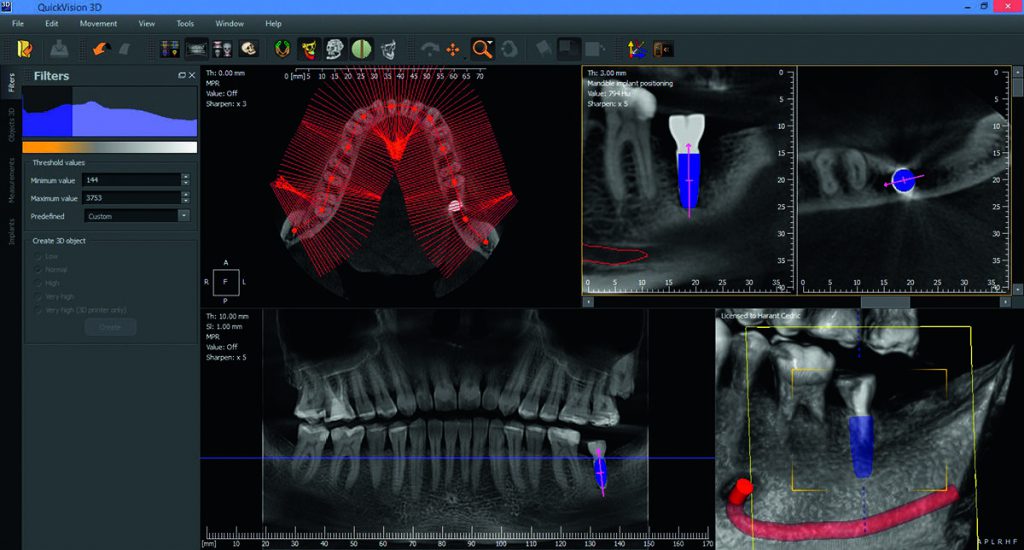Click the green split-circle toolbar icon

click(x=361, y=48)
